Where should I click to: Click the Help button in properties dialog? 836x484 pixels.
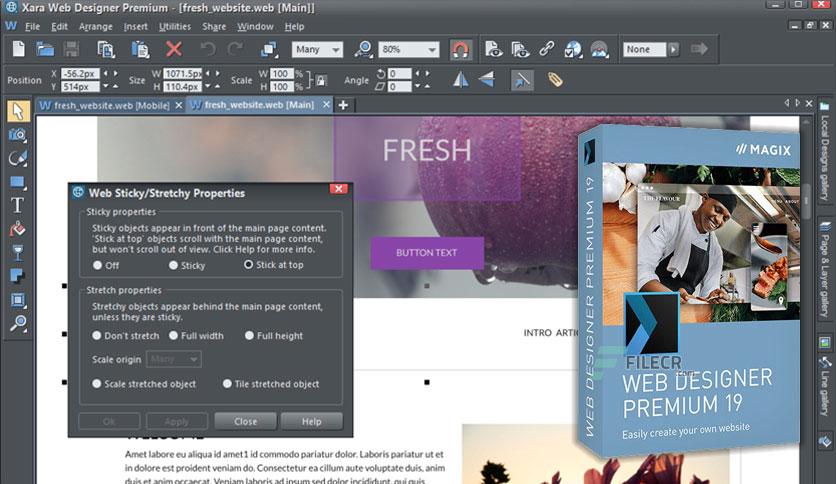pos(311,421)
